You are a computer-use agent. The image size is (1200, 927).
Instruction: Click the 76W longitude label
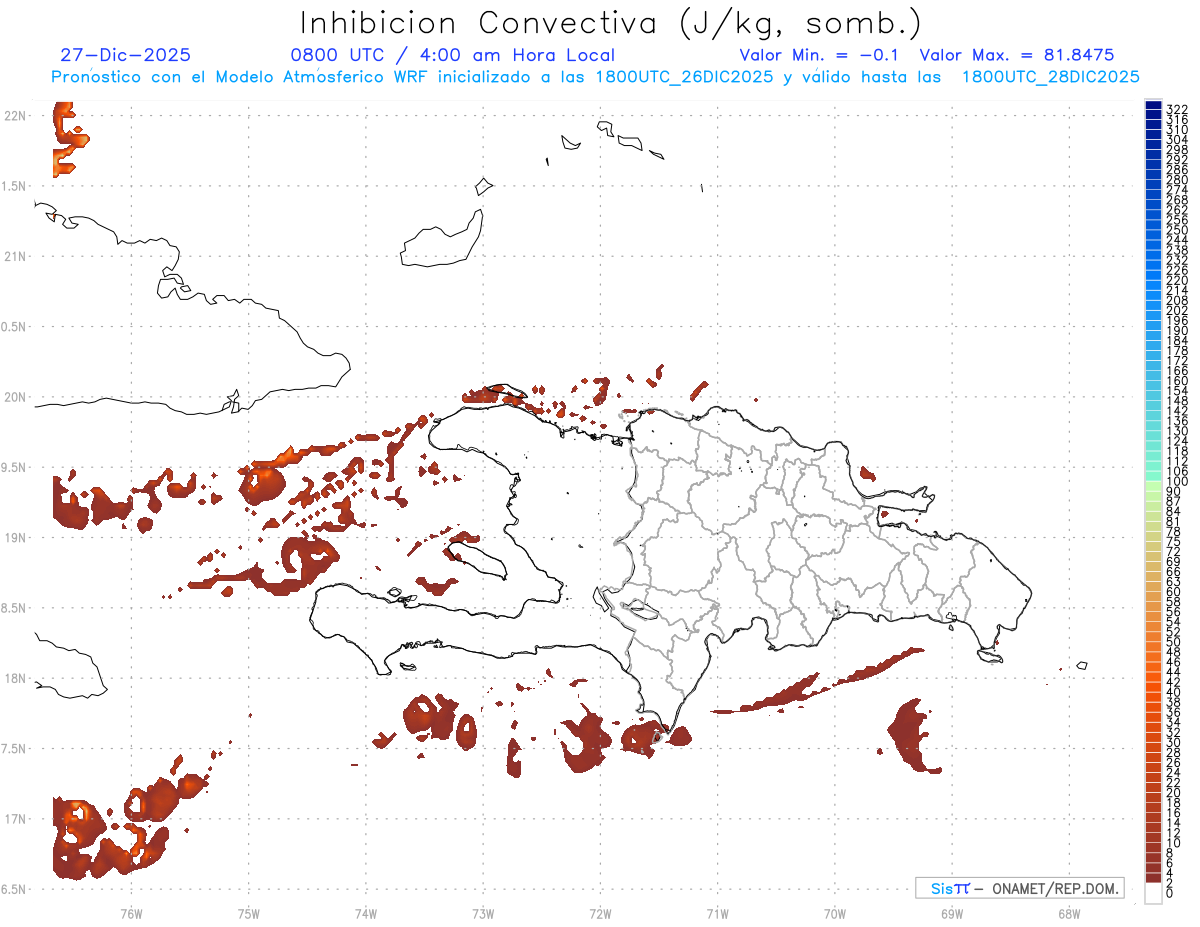click(131, 913)
